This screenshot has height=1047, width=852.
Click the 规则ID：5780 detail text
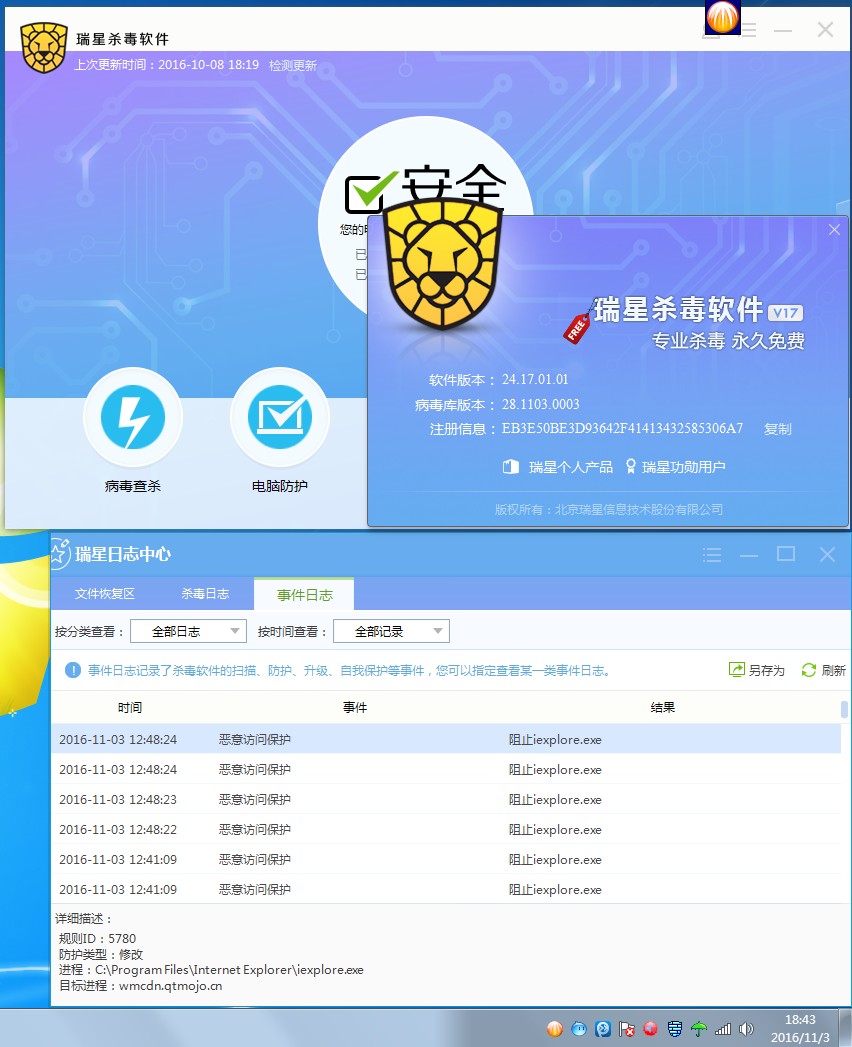point(97,938)
